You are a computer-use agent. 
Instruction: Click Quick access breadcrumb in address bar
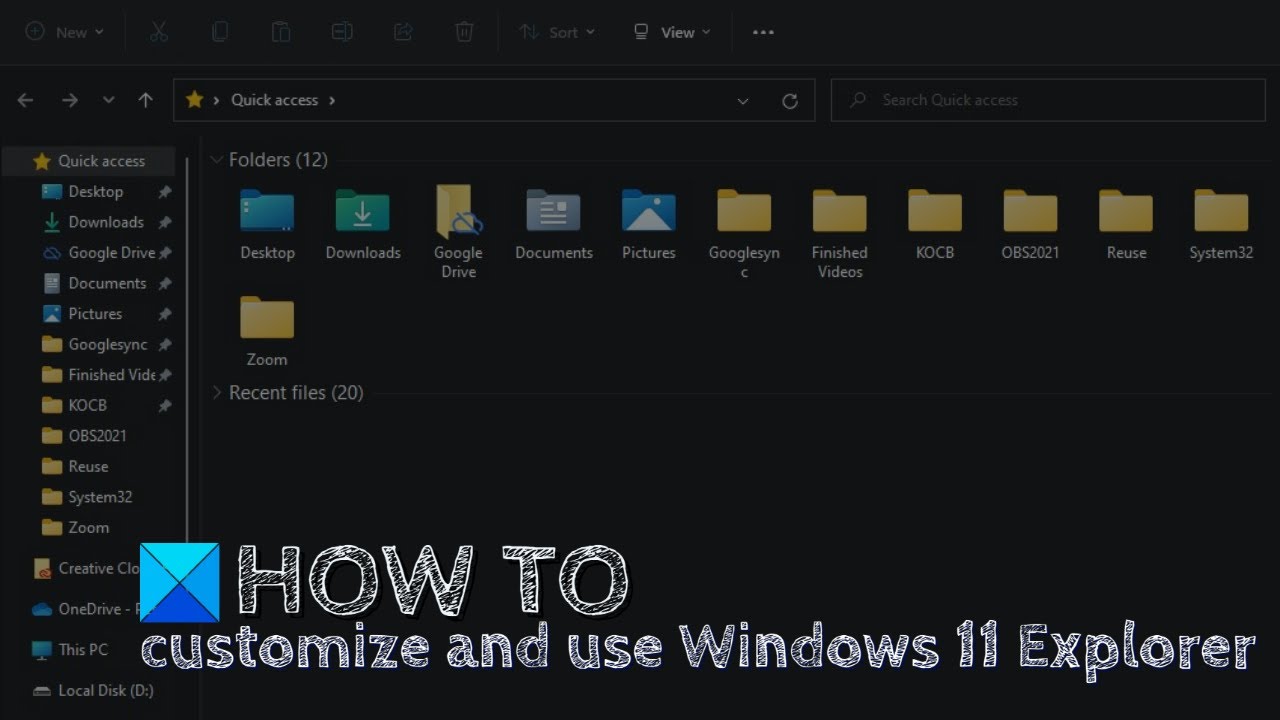click(274, 100)
